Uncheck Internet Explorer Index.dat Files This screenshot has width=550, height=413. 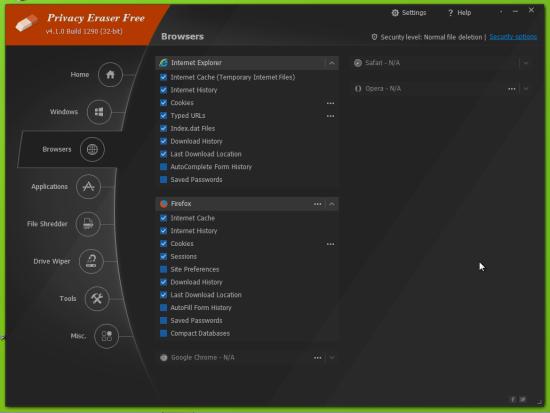point(163,128)
